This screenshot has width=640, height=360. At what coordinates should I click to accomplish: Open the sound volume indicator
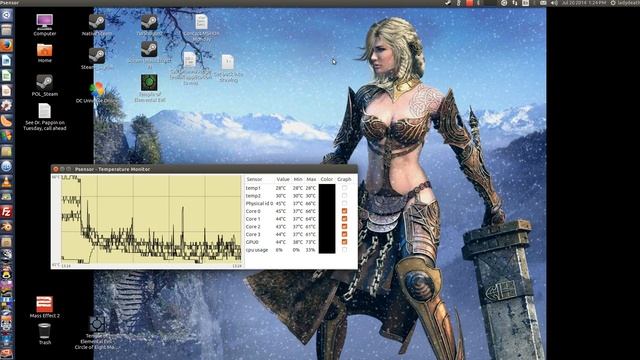coord(554,3)
